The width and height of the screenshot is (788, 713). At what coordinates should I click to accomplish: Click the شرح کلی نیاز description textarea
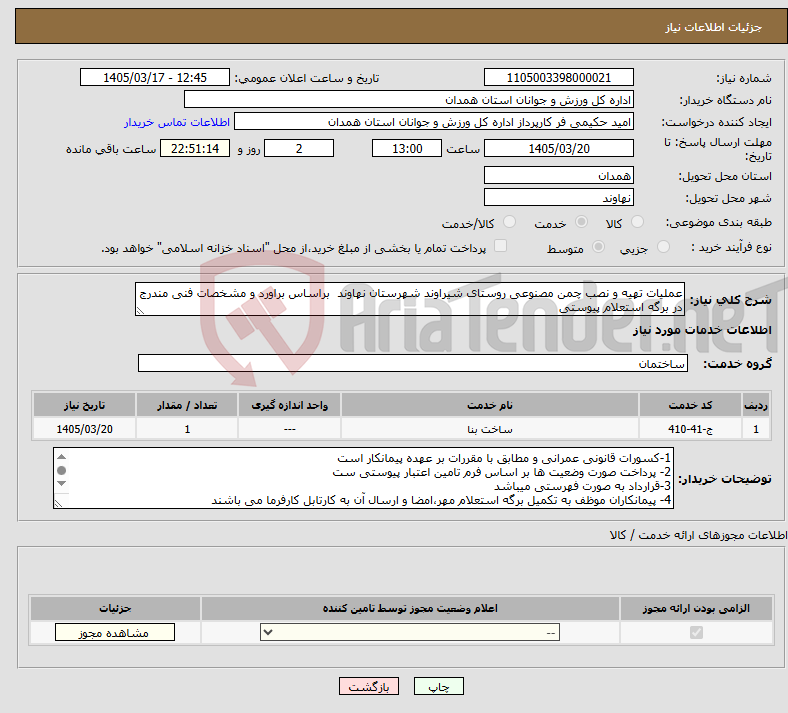click(410, 299)
